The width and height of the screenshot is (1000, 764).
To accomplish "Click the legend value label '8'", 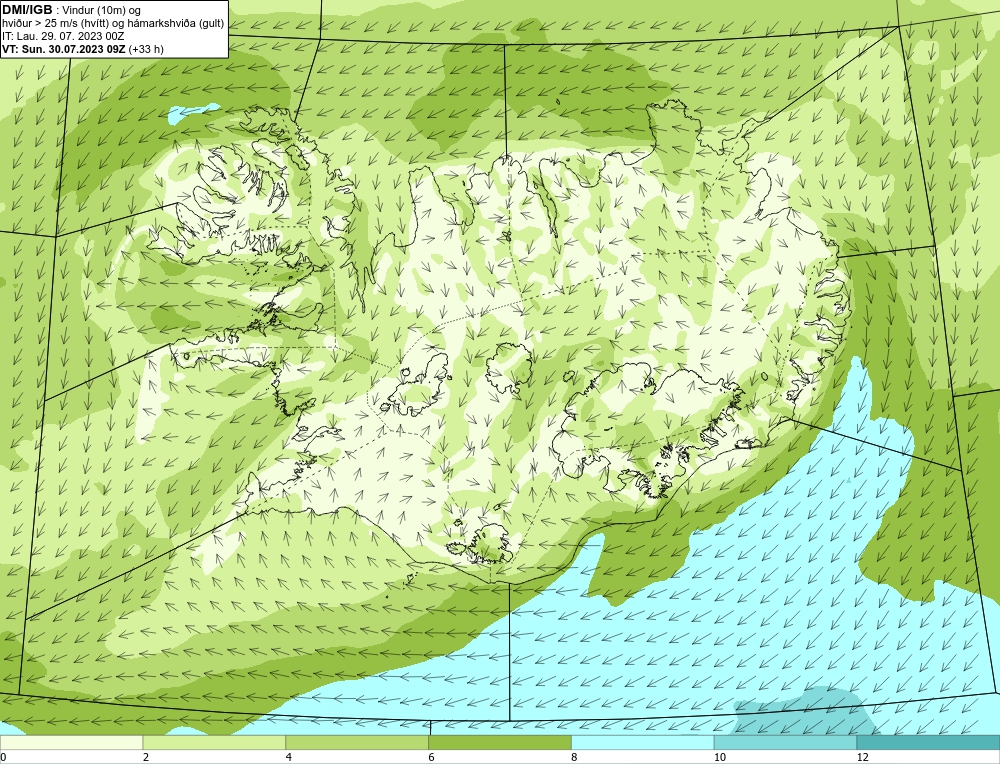I will click(x=574, y=758).
